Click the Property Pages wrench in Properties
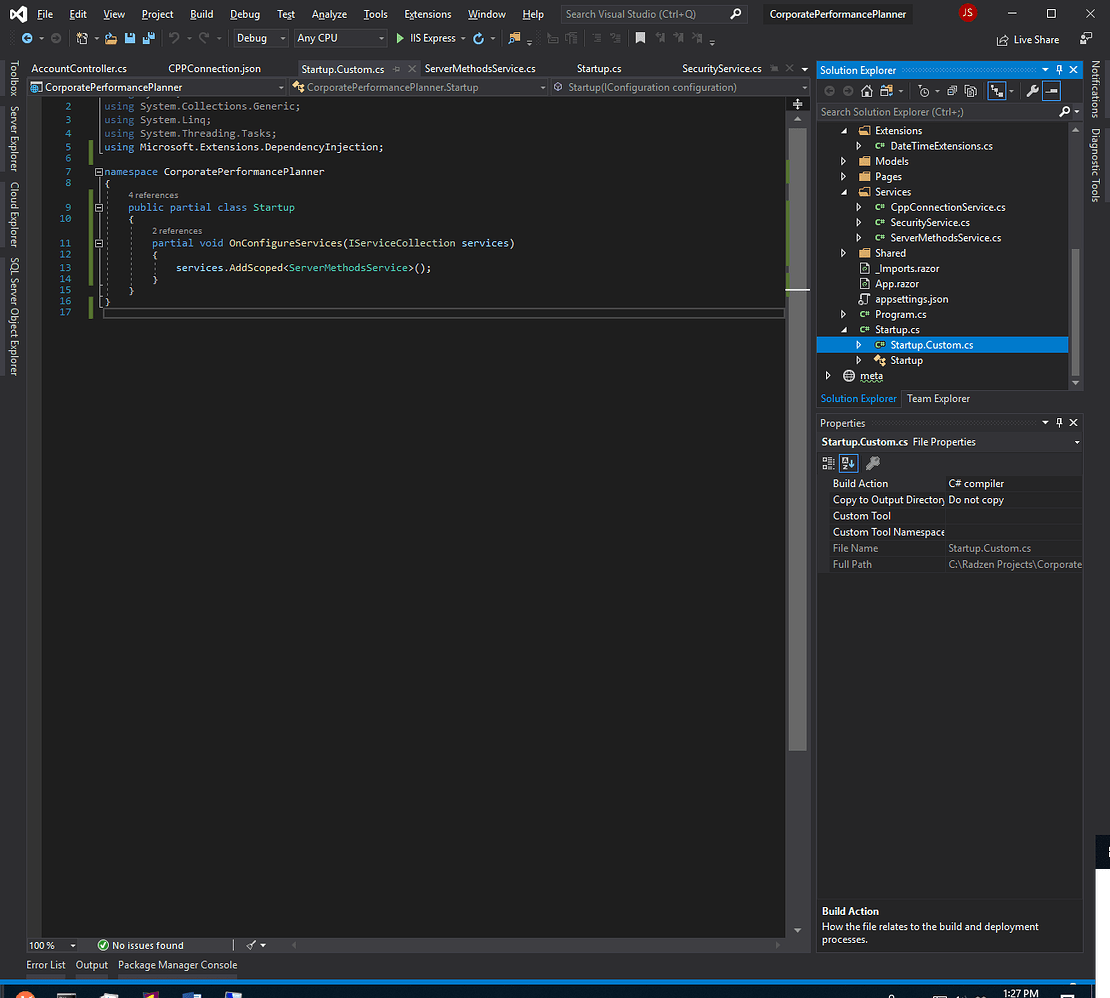The image size is (1110, 998). (873, 463)
